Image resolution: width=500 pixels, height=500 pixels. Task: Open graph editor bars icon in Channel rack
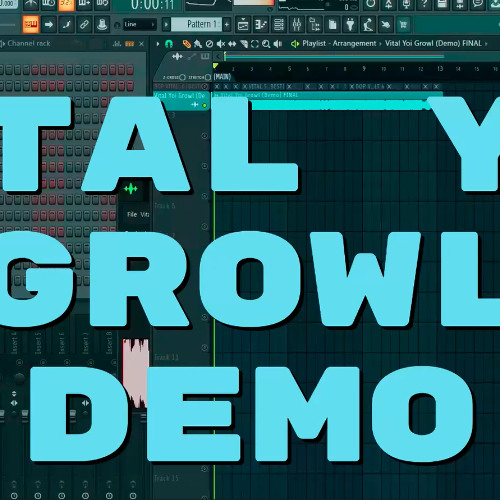[117, 44]
